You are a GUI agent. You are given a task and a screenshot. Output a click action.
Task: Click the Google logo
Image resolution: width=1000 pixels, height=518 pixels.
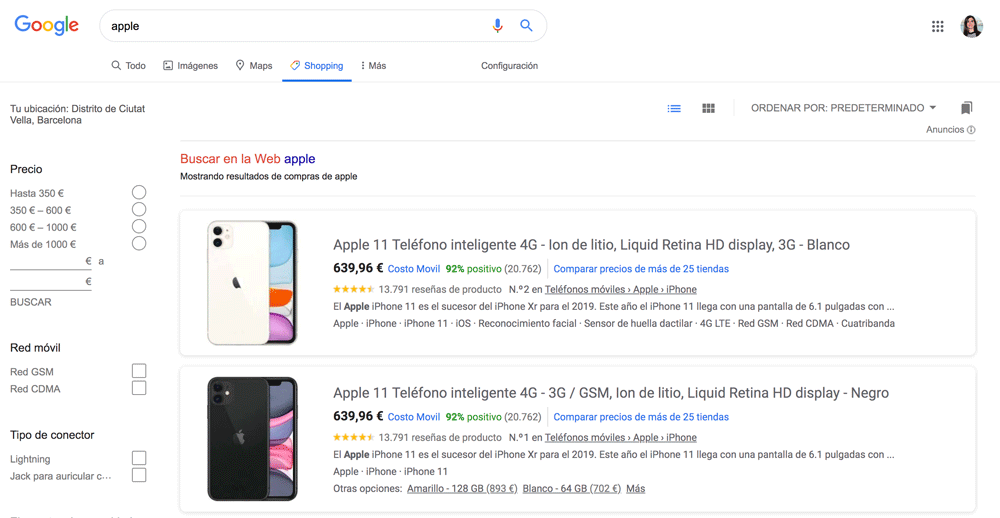tap(46, 26)
